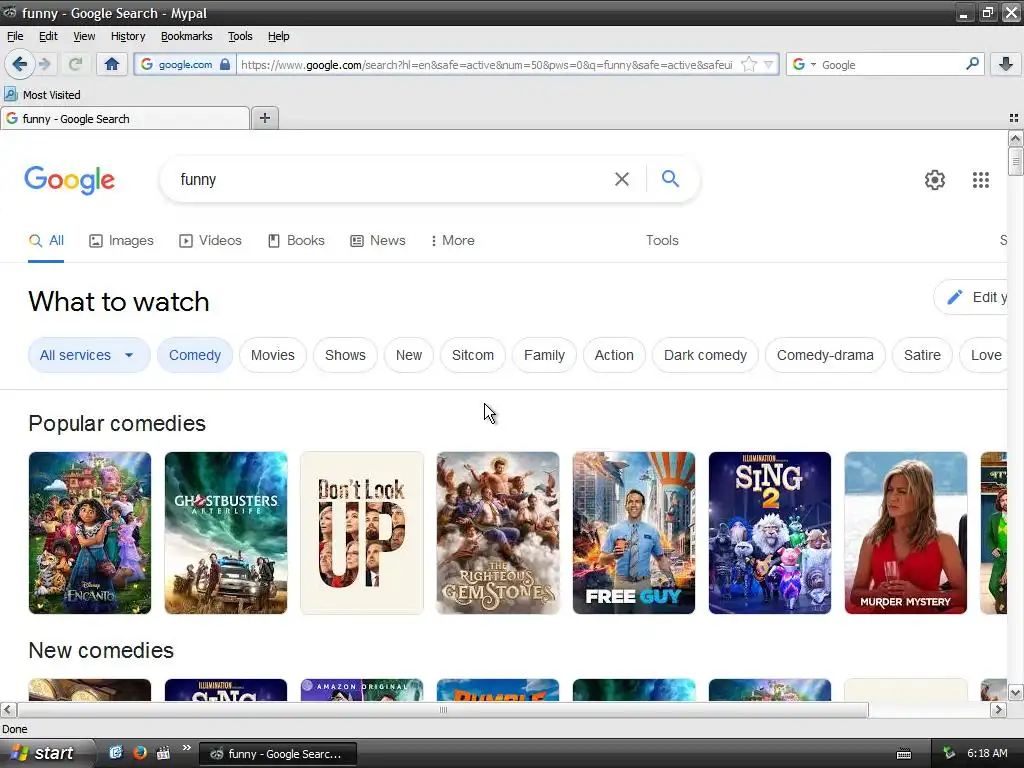Open the Help menu
This screenshot has height=768, width=1024.
point(278,36)
